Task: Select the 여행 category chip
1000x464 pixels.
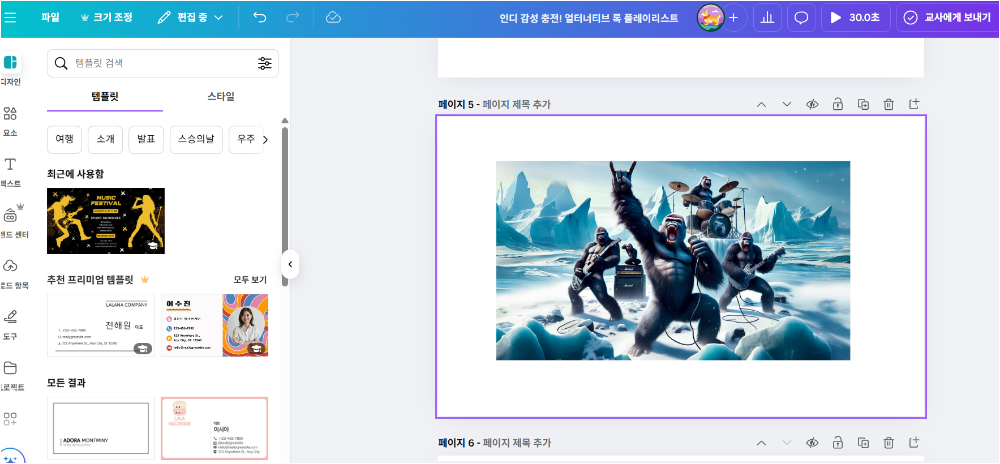Action: (x=64, y=140)
